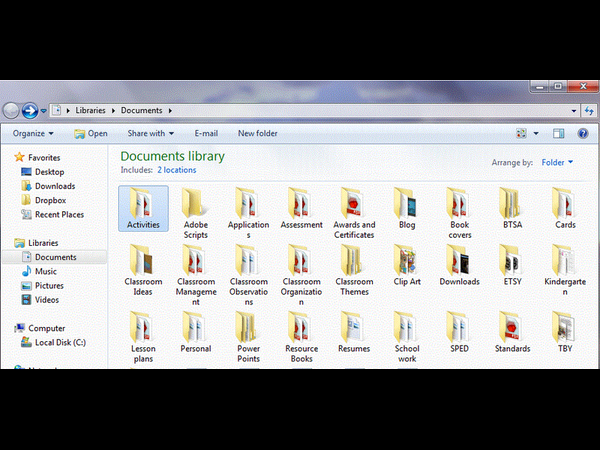Viewport: 600px width, 450px height.
Task: Click the Help question mark icon
Action: [582, 133]
